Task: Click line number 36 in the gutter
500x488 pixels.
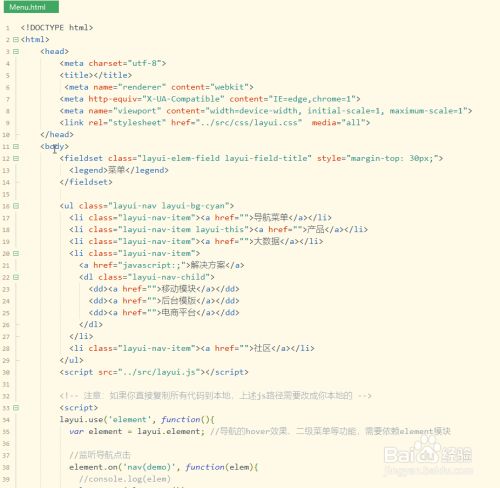Action: pyautogui.click(x=6, y=444)
